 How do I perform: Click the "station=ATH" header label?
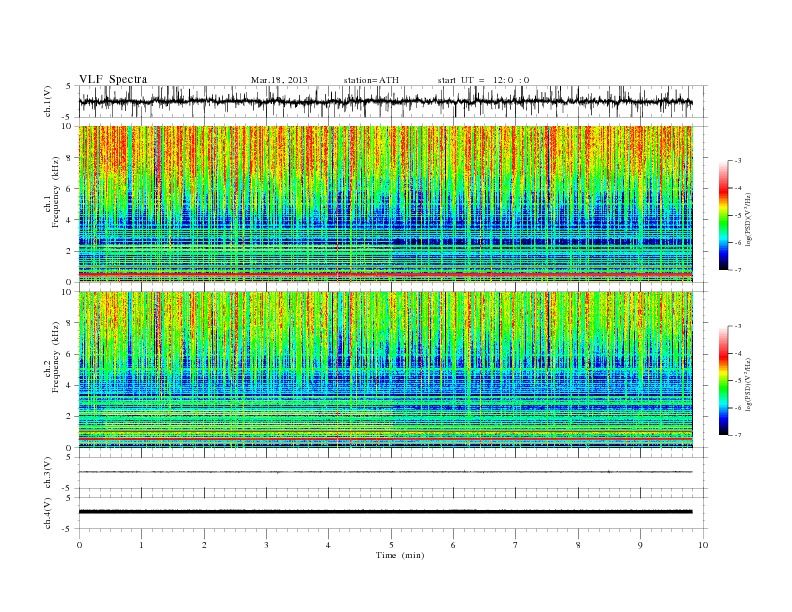coord(371,80)
